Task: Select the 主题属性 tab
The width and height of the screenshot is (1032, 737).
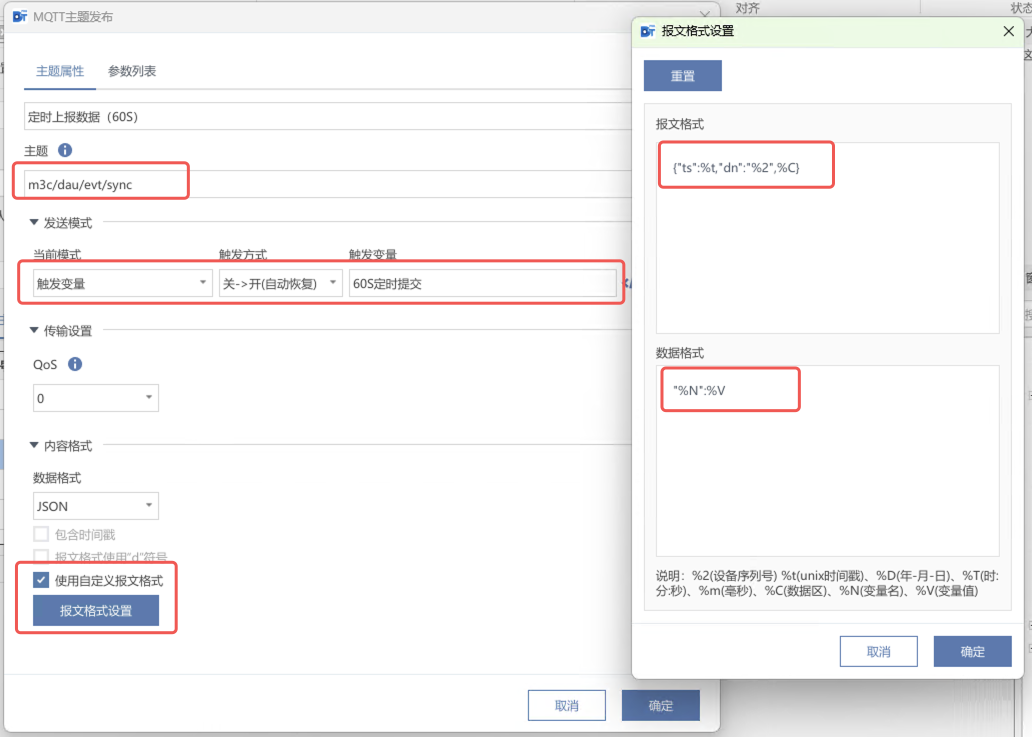Action: tap(60, 71)
